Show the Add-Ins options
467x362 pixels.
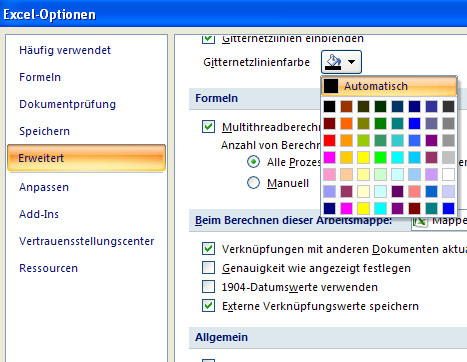(39, 214)
